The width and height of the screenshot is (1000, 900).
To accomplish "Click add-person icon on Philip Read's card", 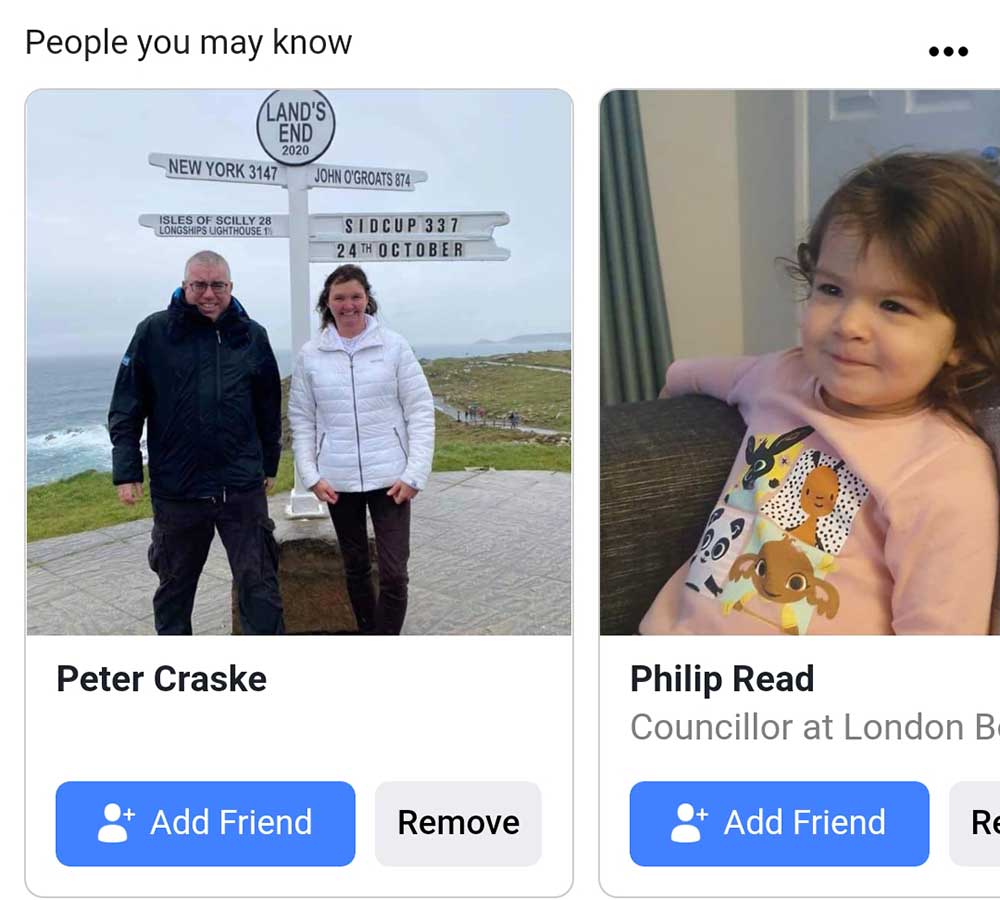I will click(689, 823).
